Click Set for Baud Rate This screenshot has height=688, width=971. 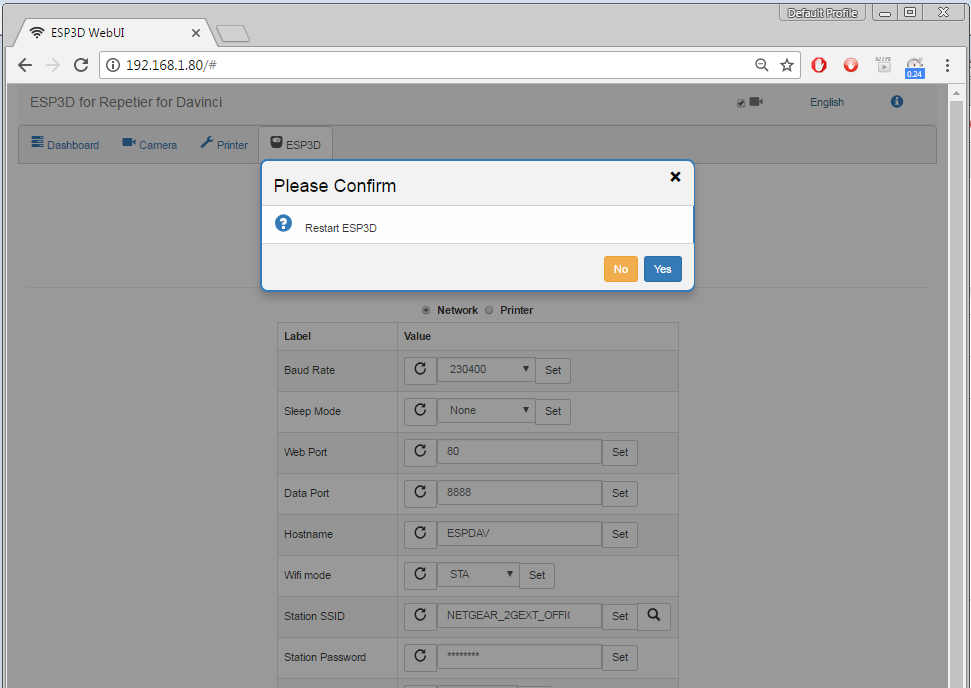553,370
